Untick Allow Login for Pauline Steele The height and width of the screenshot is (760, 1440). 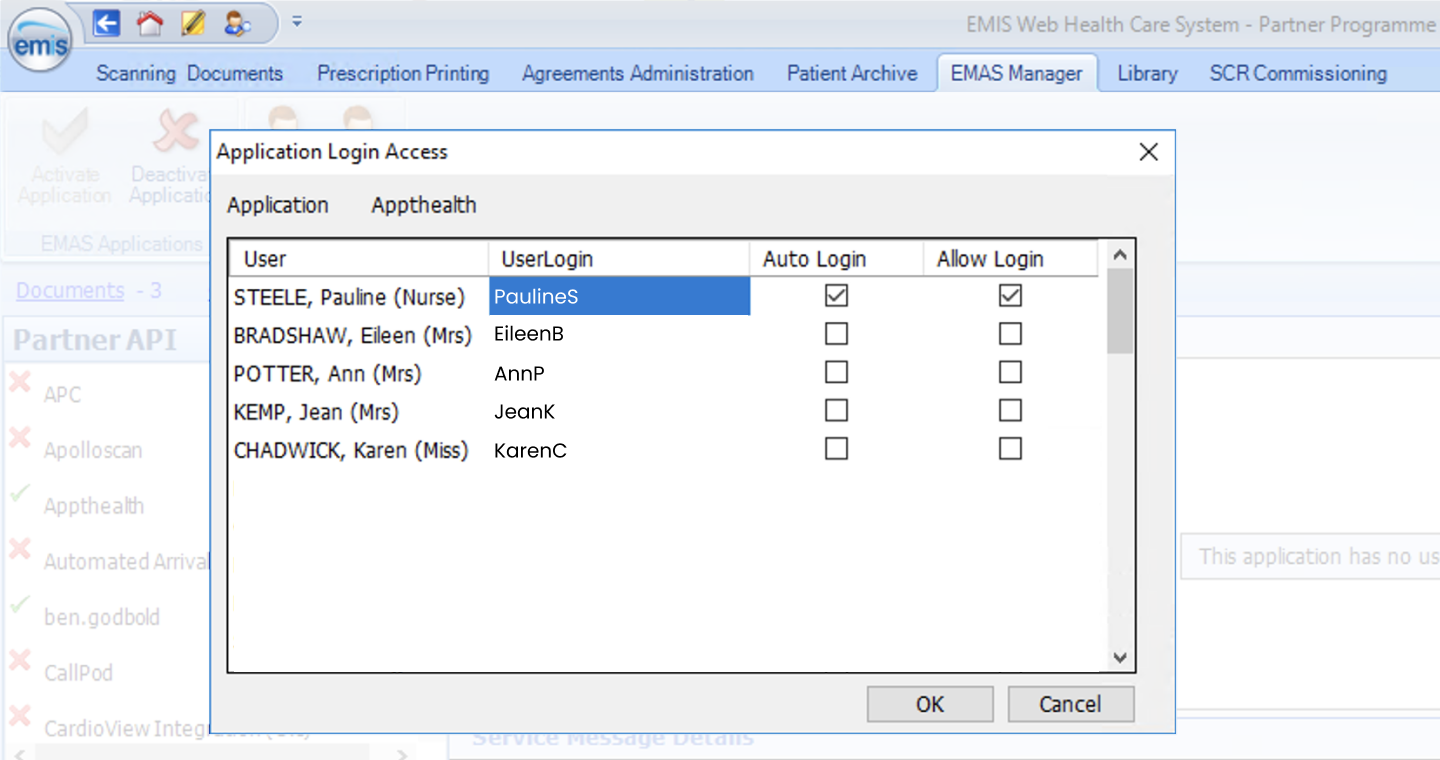tap(1010, 295)
